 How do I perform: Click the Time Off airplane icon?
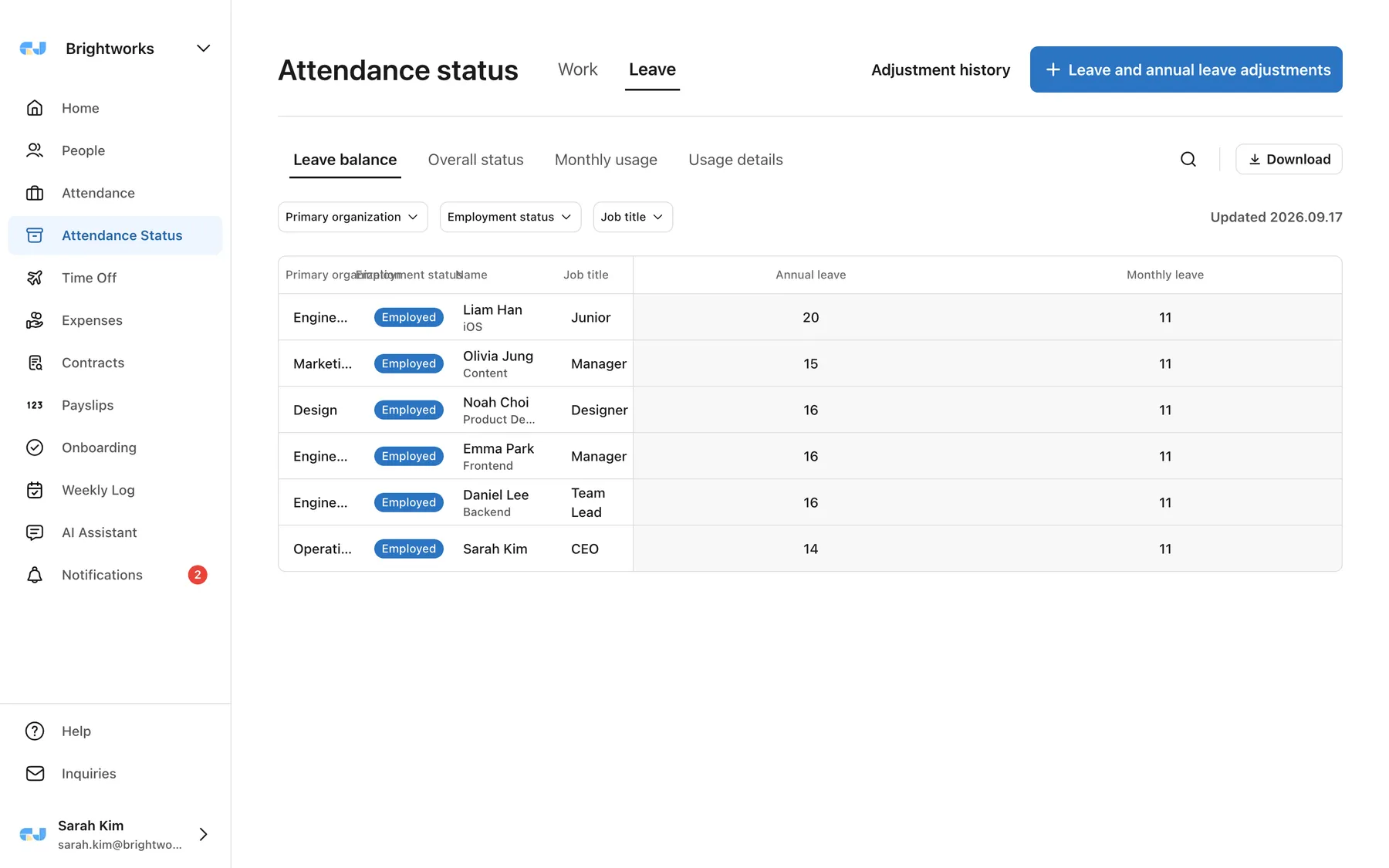tap(35, 278)
